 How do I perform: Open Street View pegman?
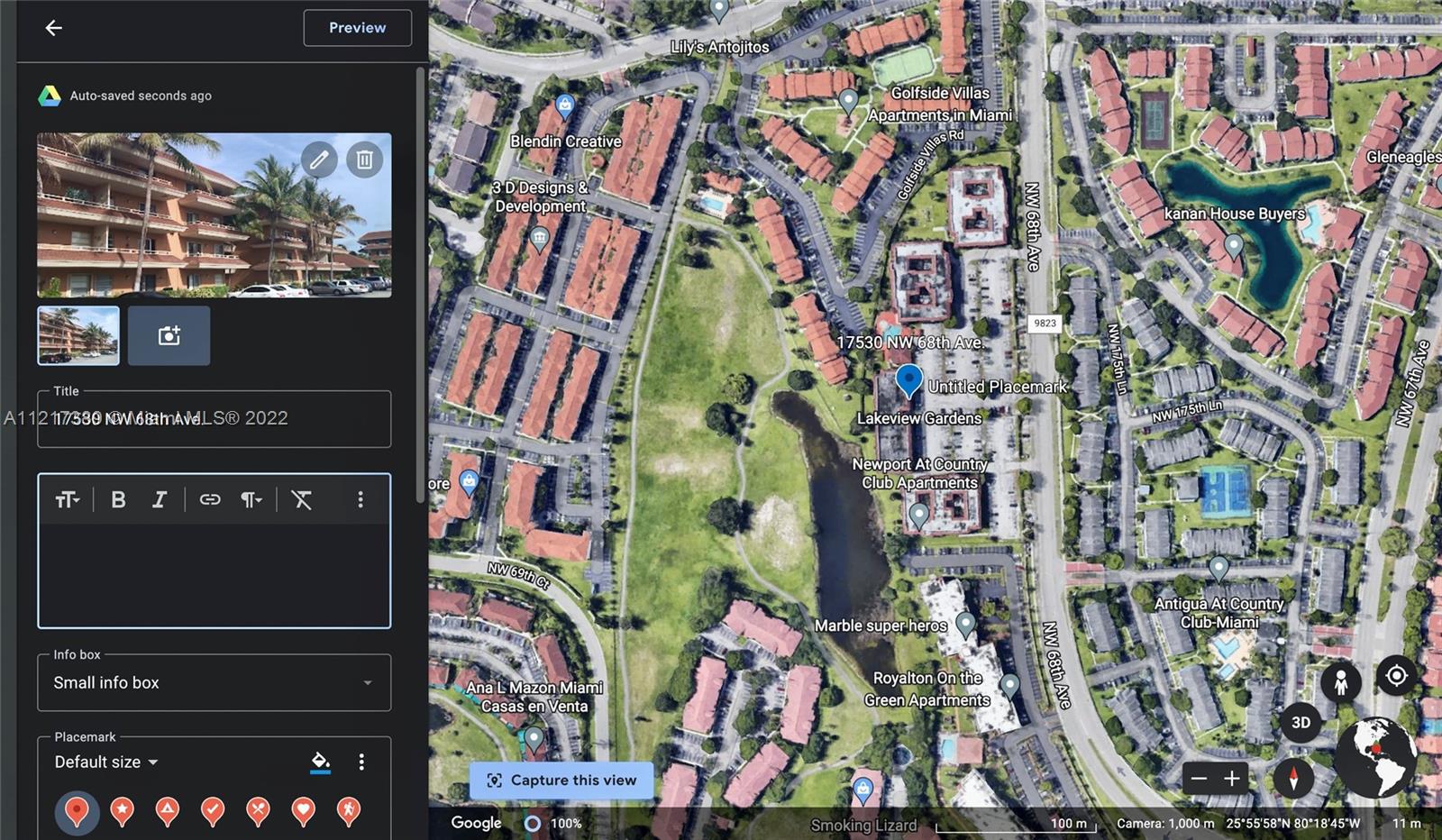coord(1340,682)
